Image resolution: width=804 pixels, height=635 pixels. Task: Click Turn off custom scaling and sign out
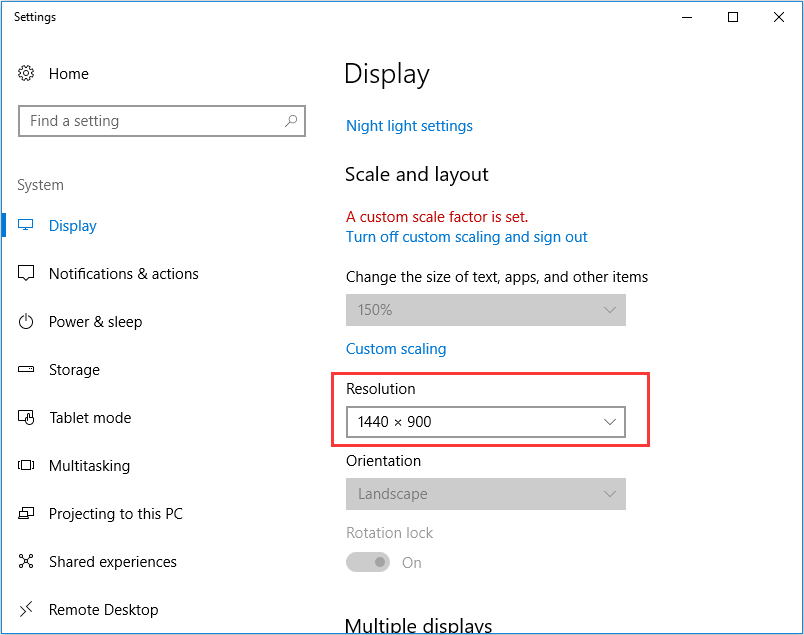[467, 237]
